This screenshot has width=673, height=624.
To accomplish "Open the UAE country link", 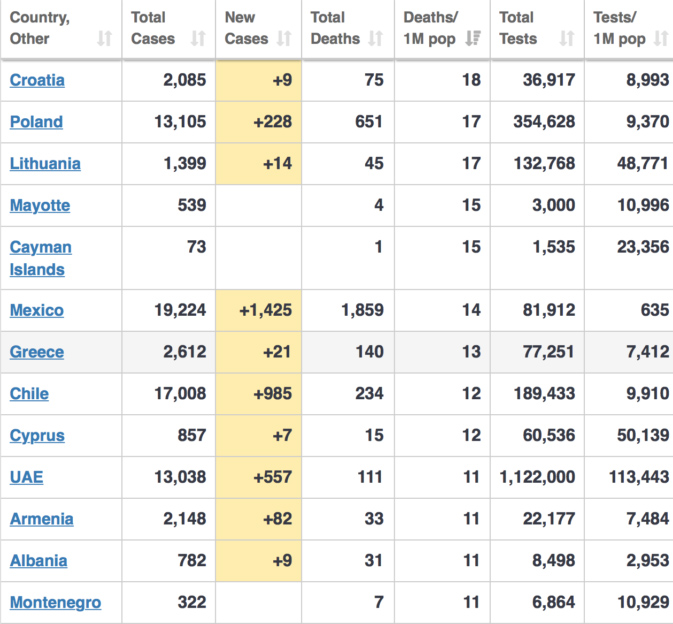I will click(26, 477).
